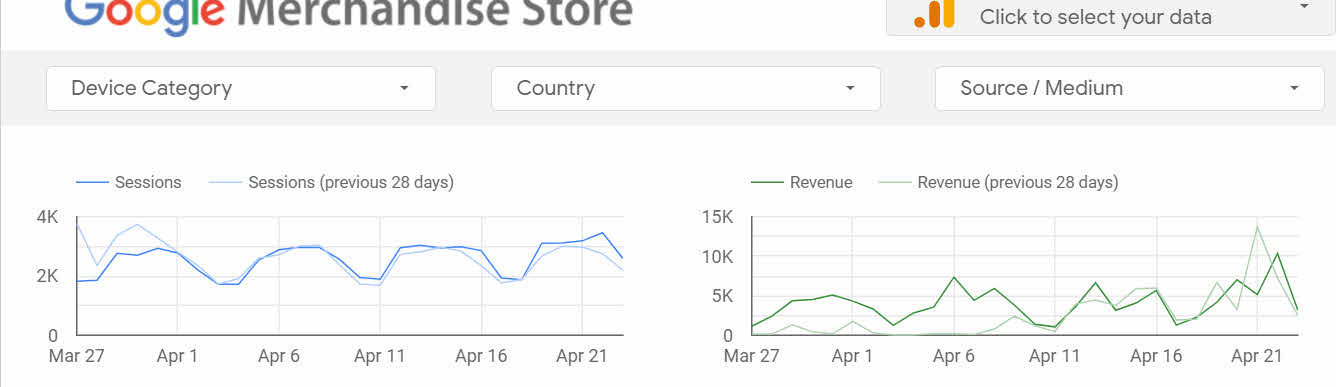Image resolution: width=1336 pixels, height=387 pixels.
Task: Click the 'Apr 6' label on Sessions chart
Action: (279, 356)
